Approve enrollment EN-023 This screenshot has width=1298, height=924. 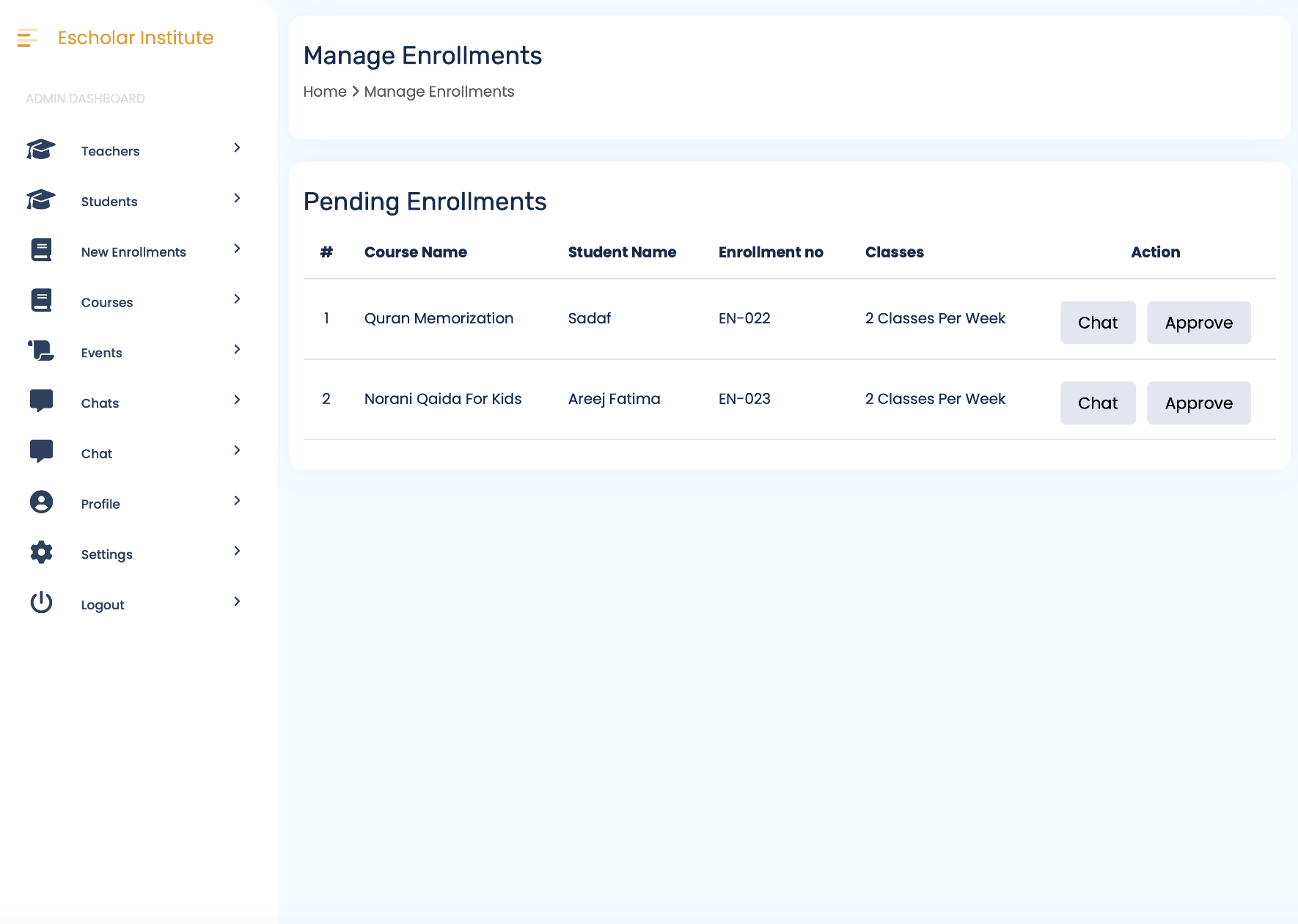[x=1198, y=403]
